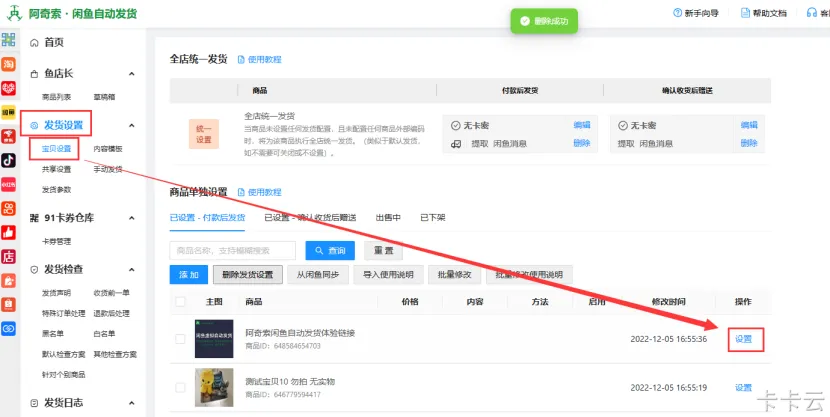The height and width of the screenshot is (417, 830).
Task: Open 黑名单 in the sidebar
Action: click(52, 333)
